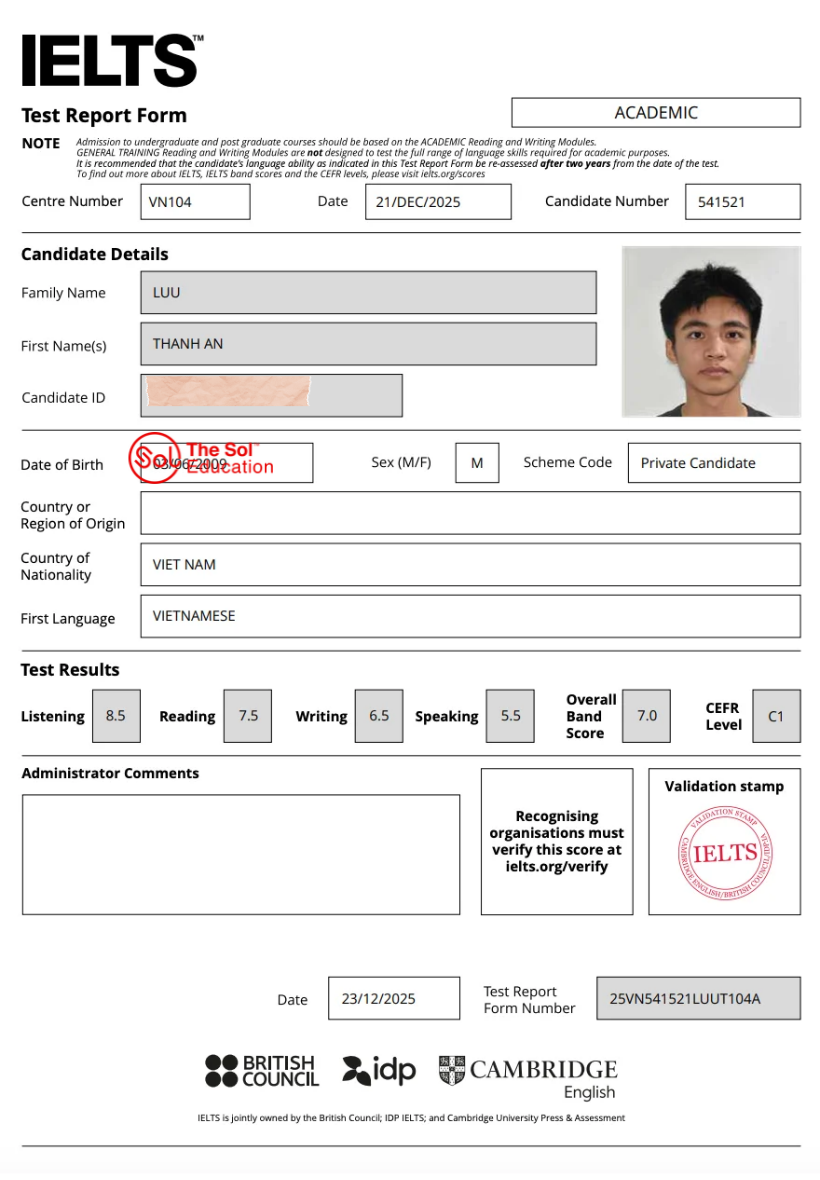The height and width of the screenshot is (1180, 820).
Task: Click the Speaking label
Action: 446,716
